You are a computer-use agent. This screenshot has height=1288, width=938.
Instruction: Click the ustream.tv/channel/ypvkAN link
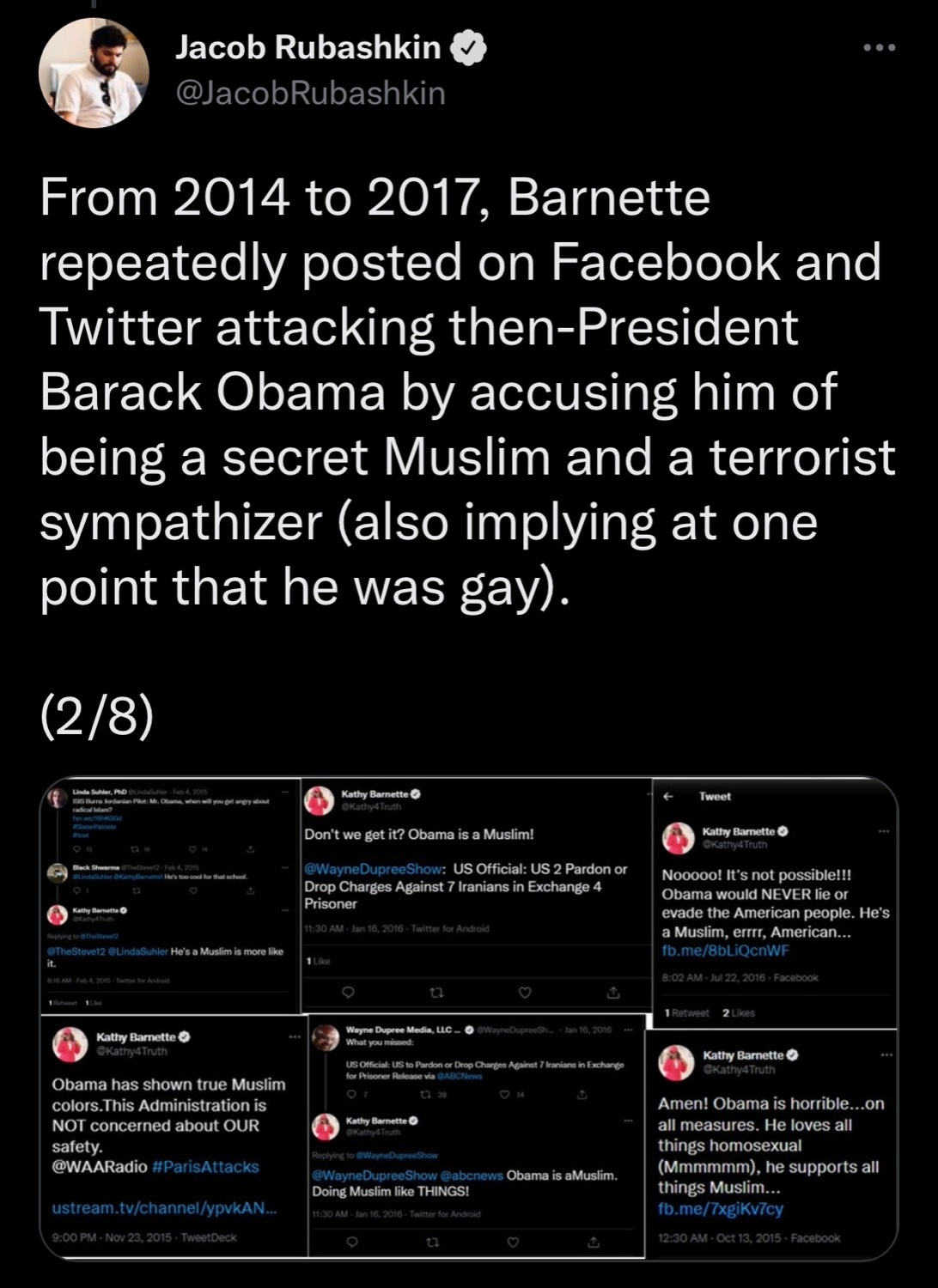coord(164,1208)
